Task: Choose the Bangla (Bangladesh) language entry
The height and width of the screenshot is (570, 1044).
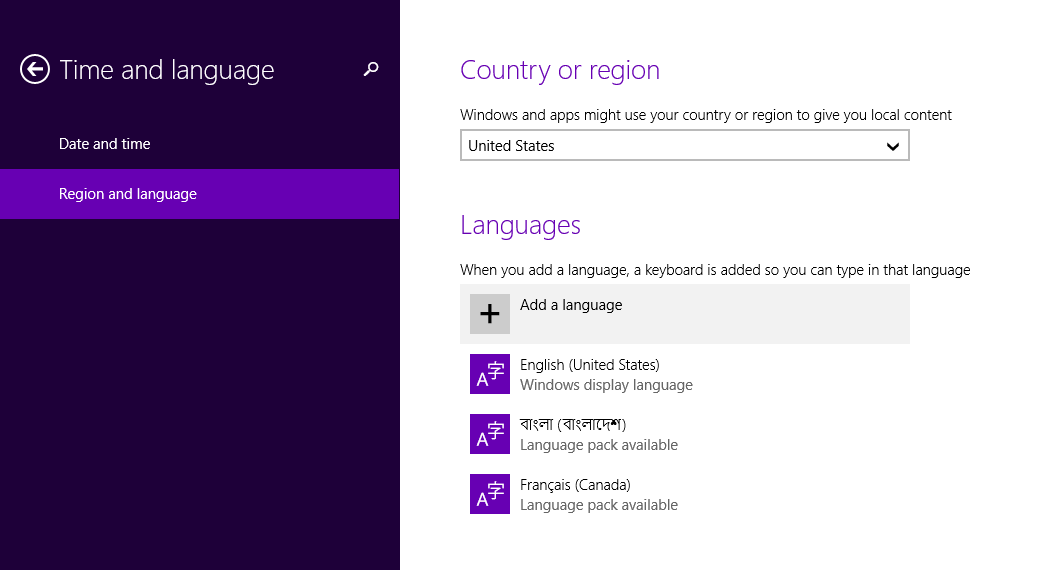Action: pos(573,424)
